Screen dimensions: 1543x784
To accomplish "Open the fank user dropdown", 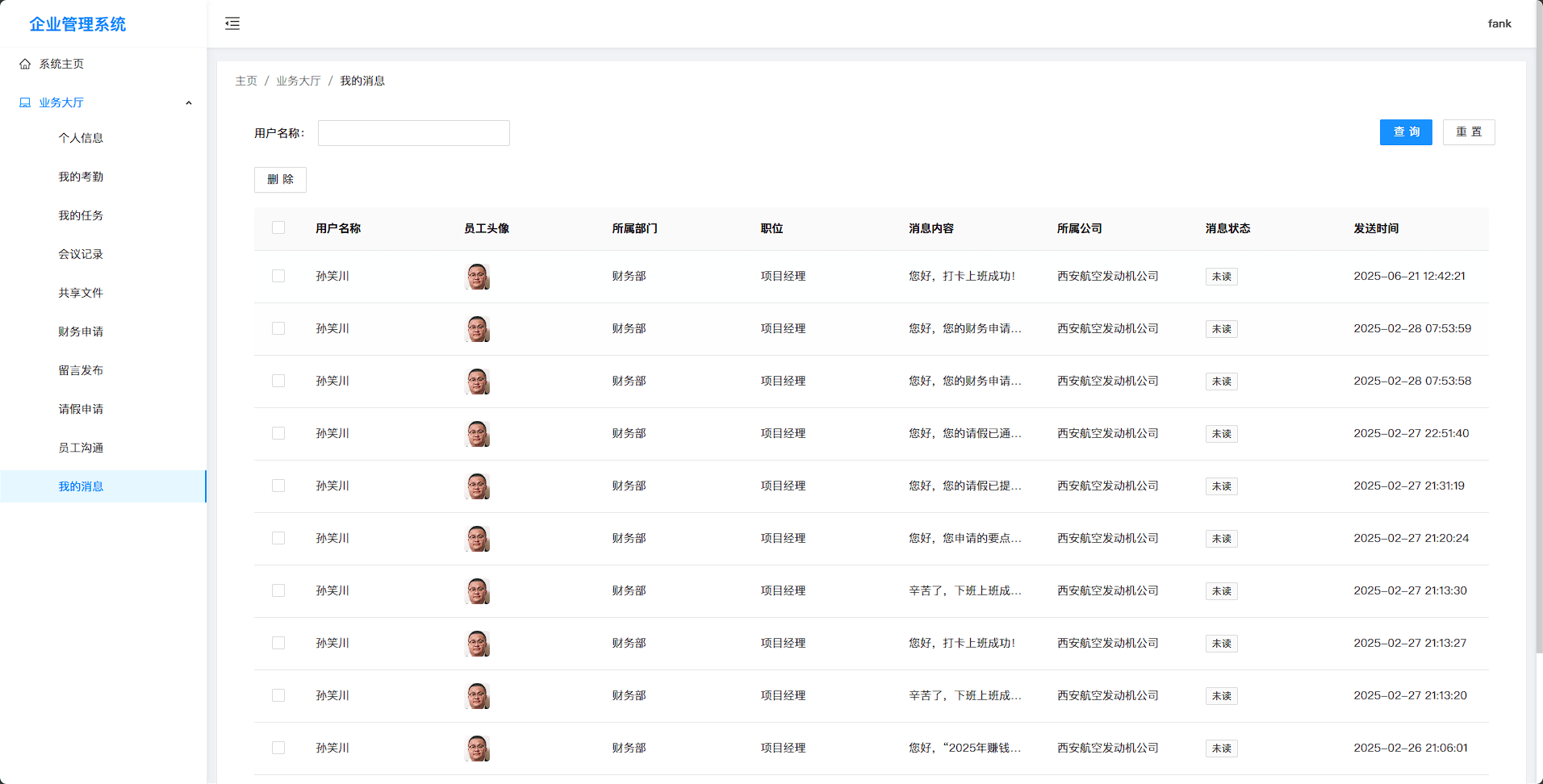I will coord(1499,23).
